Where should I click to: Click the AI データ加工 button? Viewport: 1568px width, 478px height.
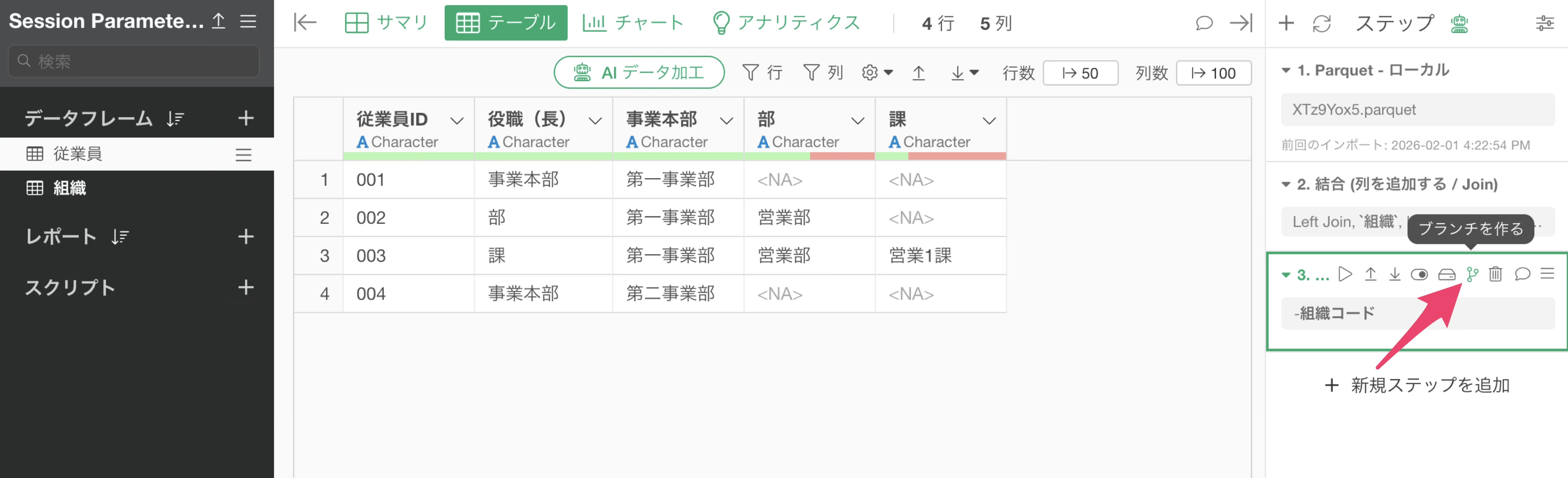[x=639, y=73]
